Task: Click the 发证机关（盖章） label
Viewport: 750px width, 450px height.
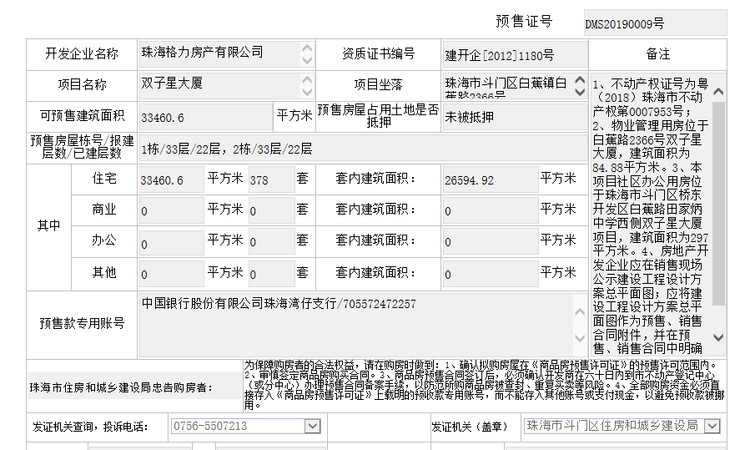Action: pos(470,427)
